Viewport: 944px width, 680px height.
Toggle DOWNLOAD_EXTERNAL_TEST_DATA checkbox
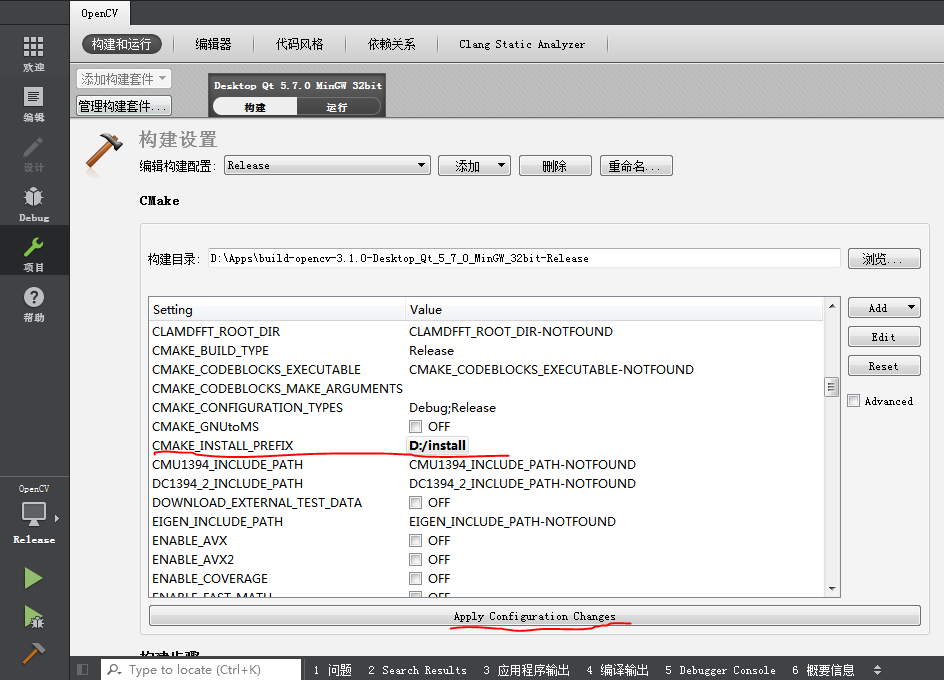coord(415,502)
